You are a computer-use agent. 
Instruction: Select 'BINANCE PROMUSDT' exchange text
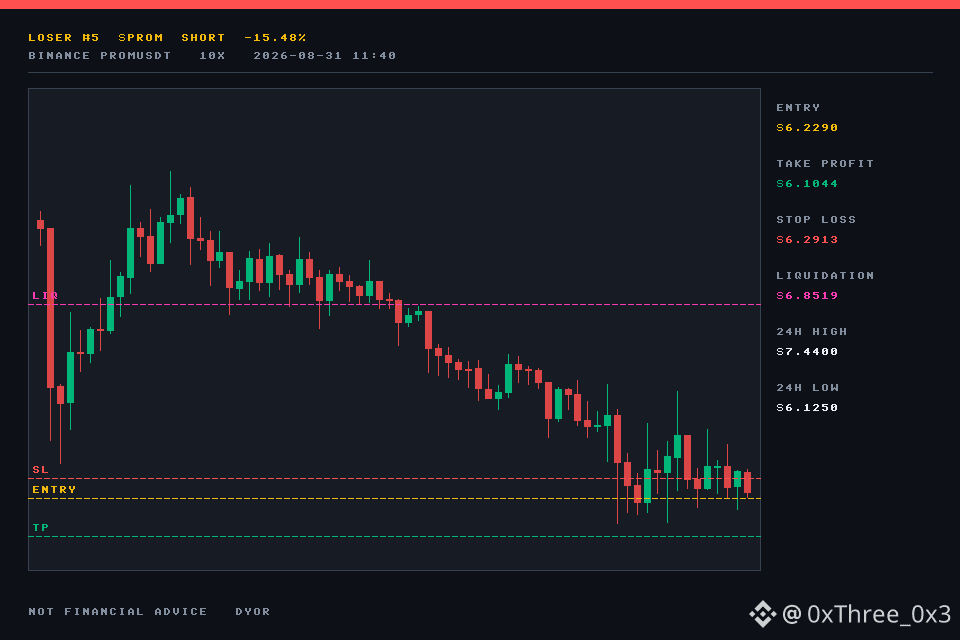point(100,56)
